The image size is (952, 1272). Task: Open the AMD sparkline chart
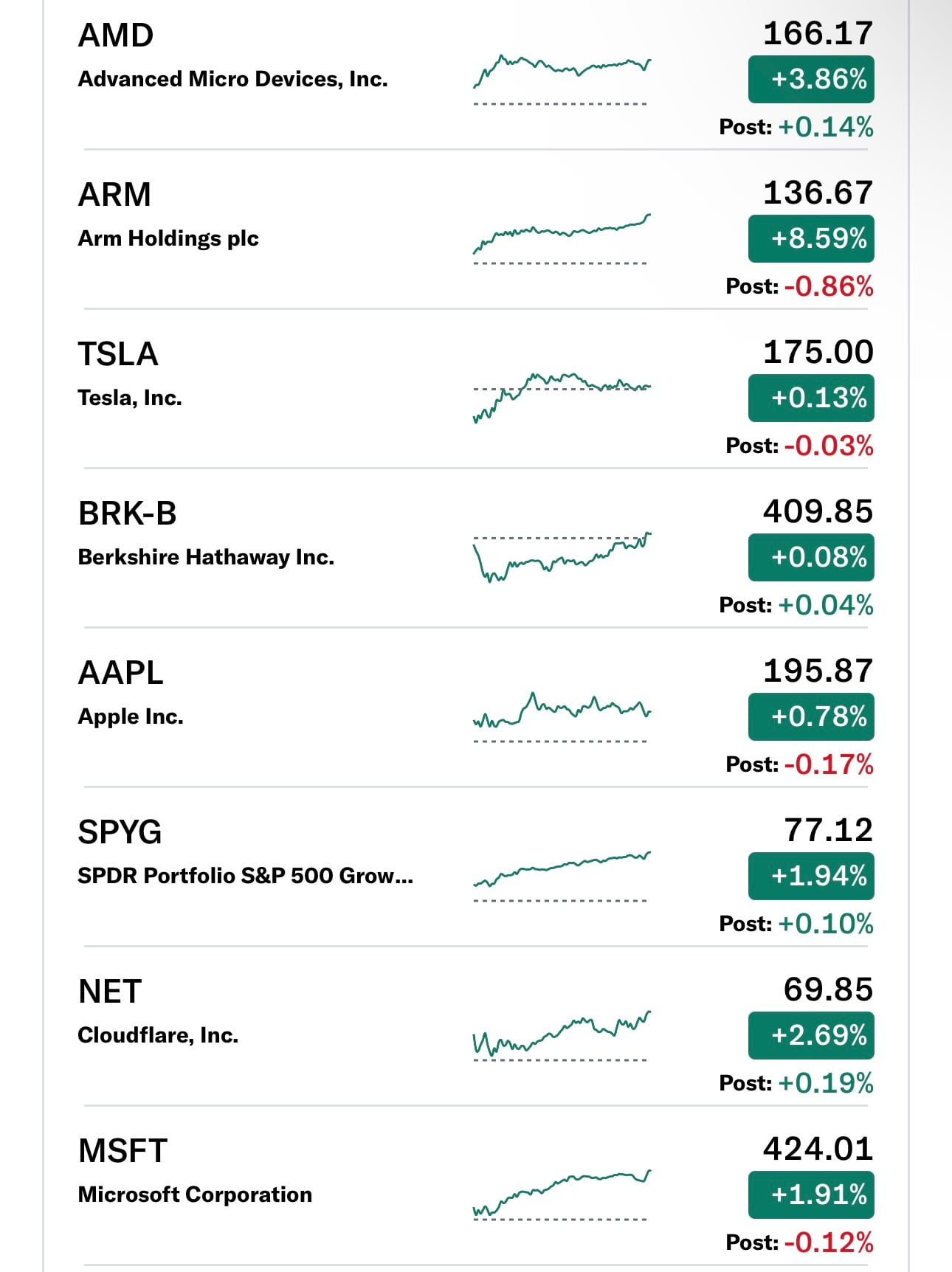(x=562, y=80)
